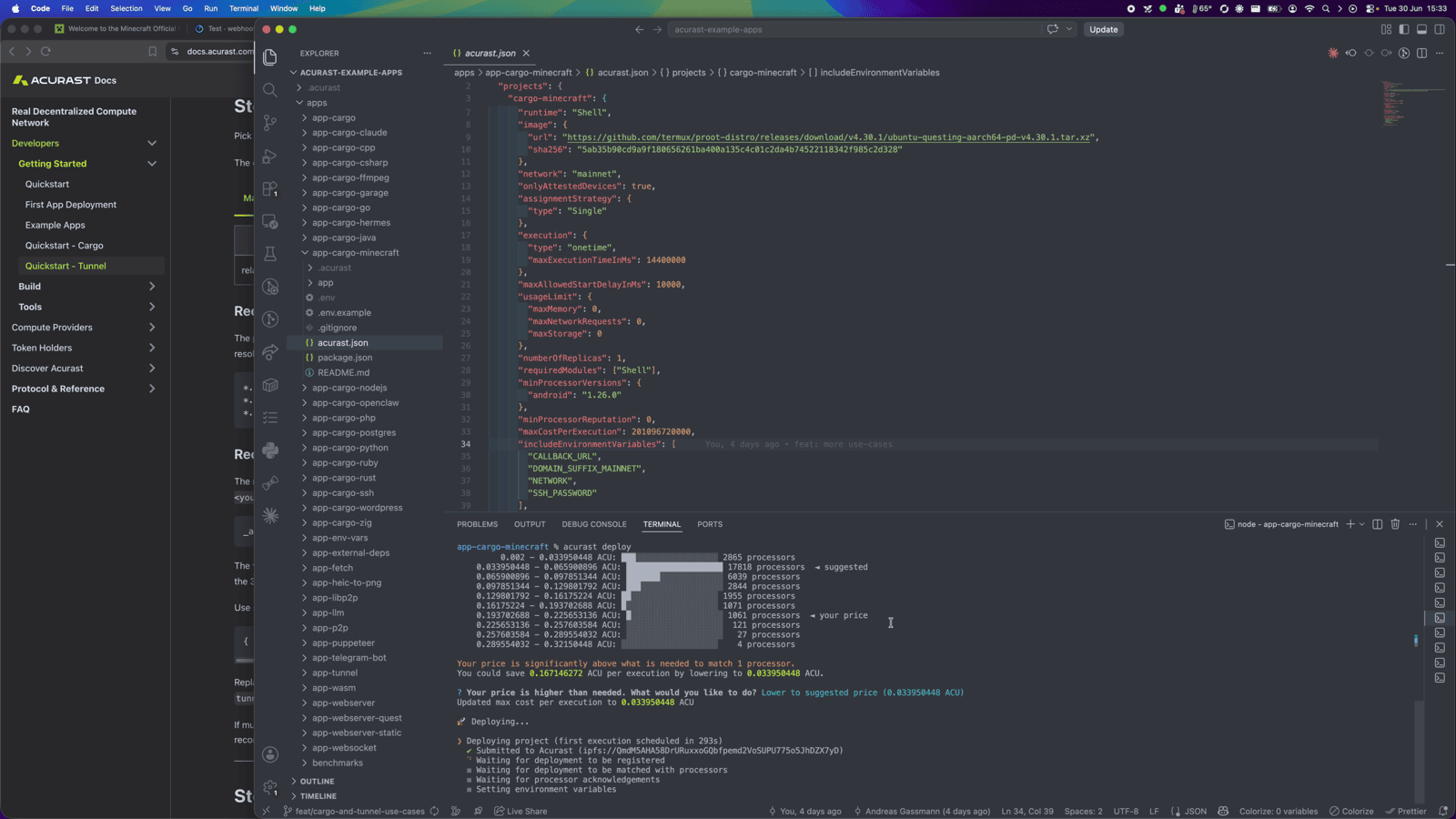Open the Explorer view in activity bar
Image resolution: width=1456 pixels, height=819 pixels.
[270, 57]
